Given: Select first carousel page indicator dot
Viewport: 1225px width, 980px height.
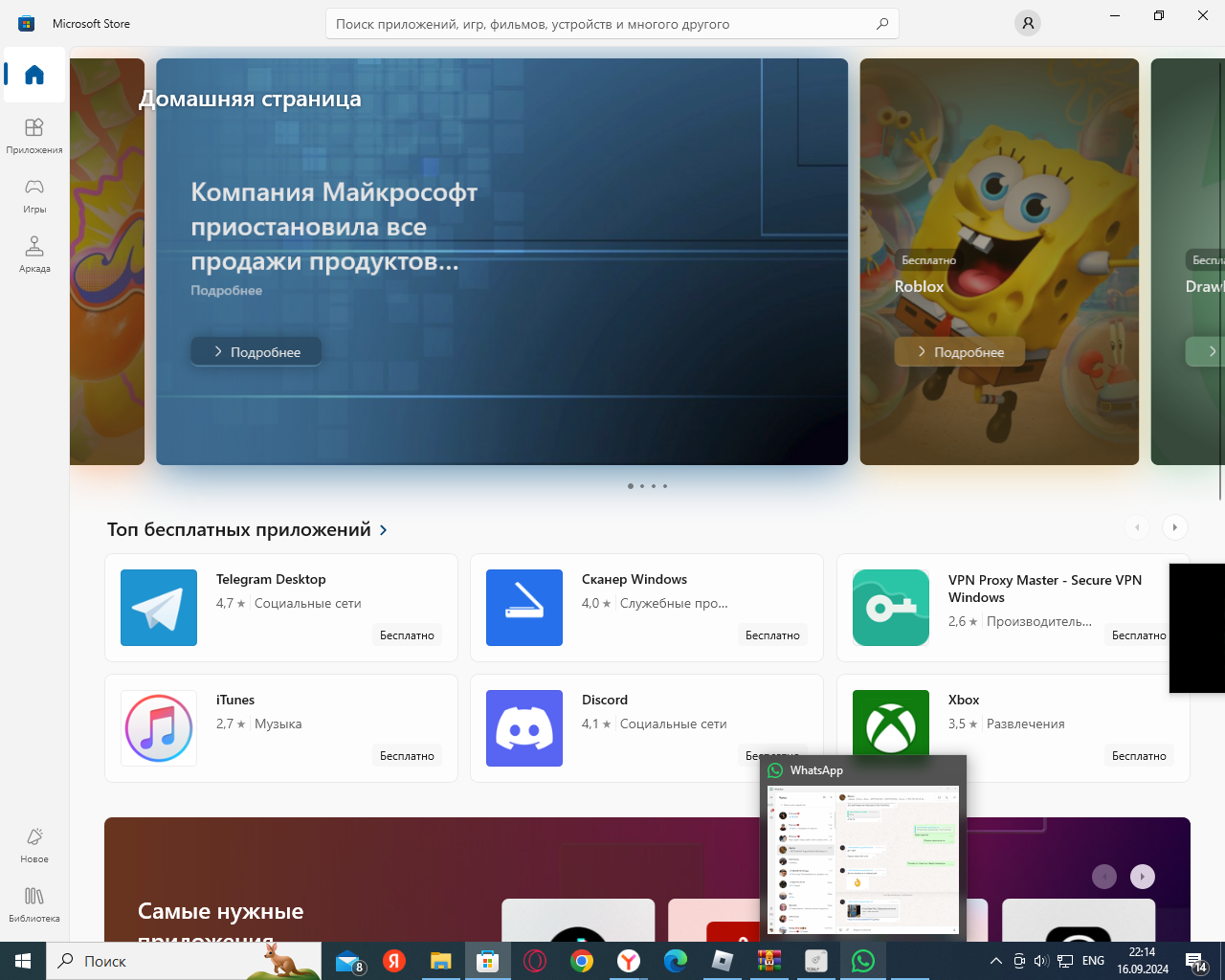Looking at the screenshot, I should (630, 486).
